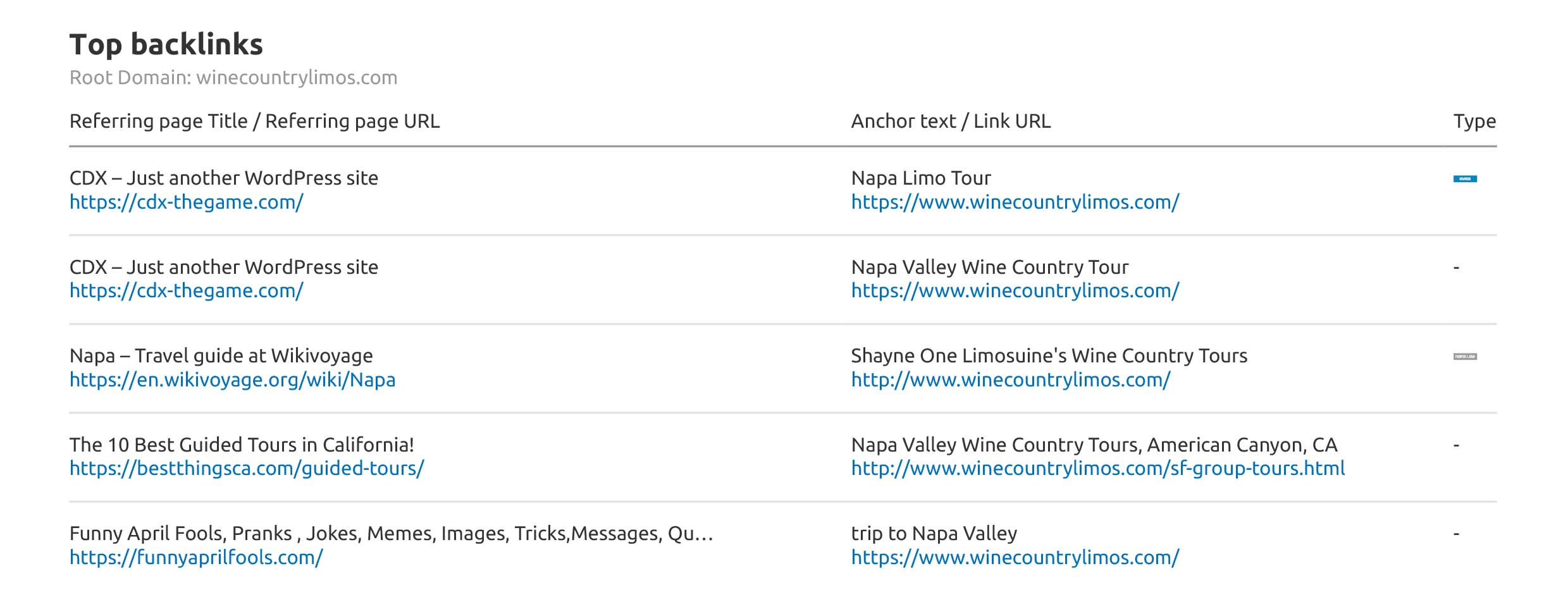Open link URL under Napa Valley Wine Country Tour
Viewport: 1568px width, 609px height.
tap(1015, 291)
